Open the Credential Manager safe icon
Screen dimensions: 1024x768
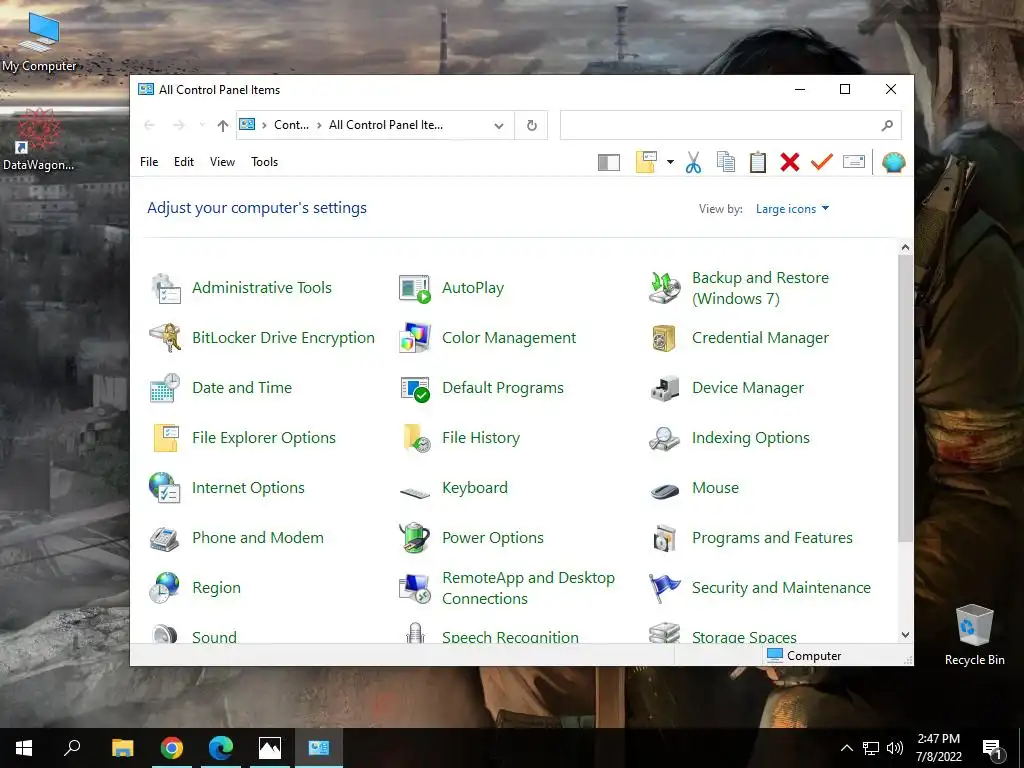point(664,338)
